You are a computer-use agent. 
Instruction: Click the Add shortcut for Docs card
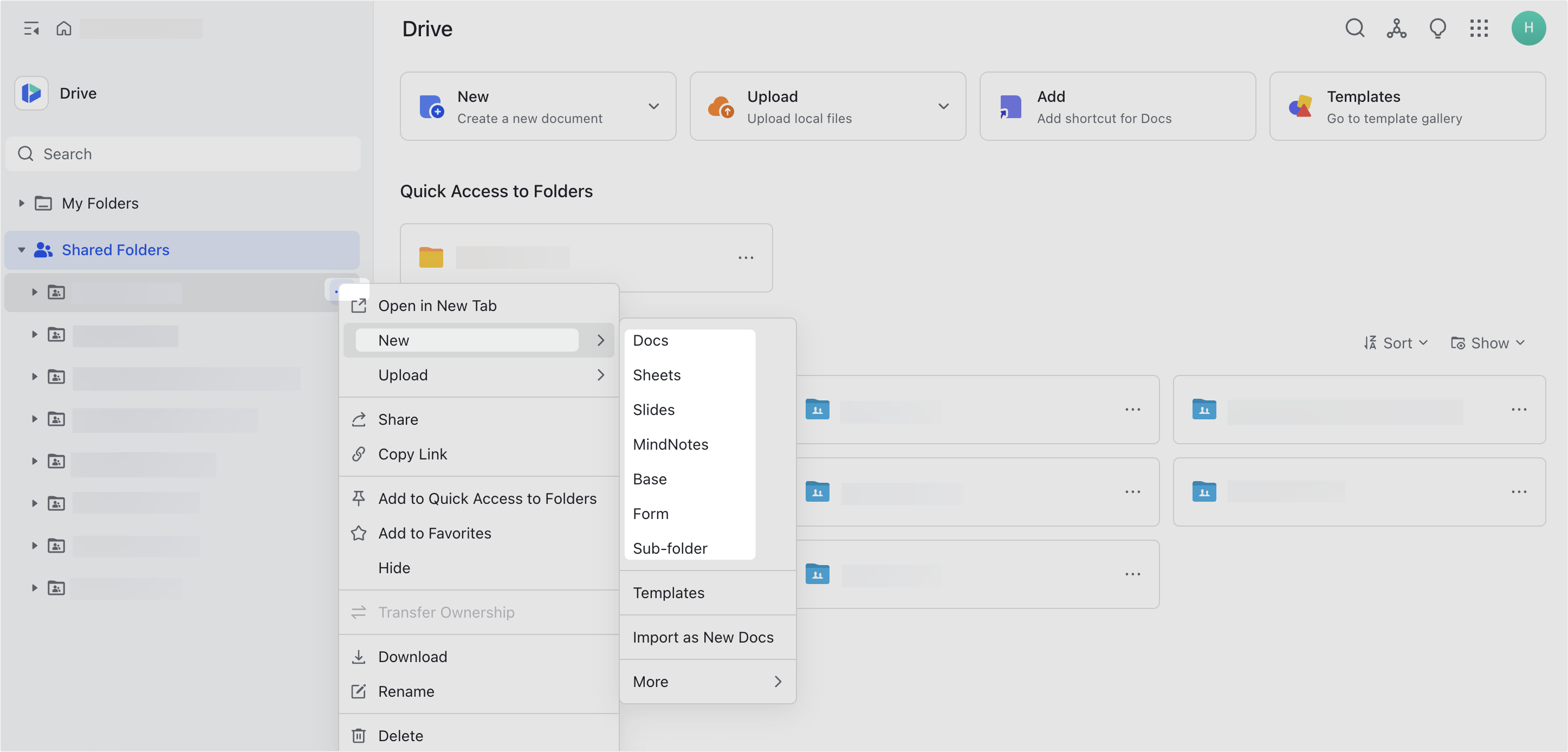click(x=1117, y=107)
